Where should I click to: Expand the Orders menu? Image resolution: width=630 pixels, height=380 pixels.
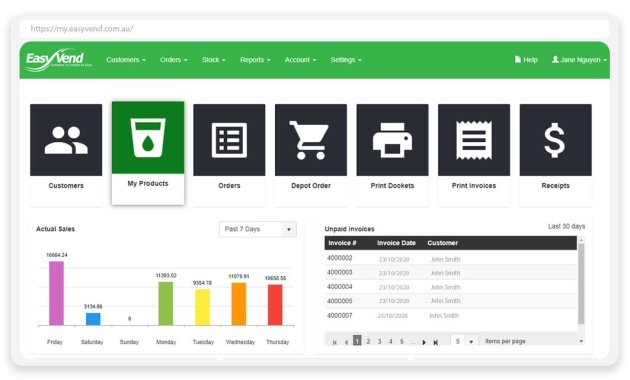click(174, 60)
